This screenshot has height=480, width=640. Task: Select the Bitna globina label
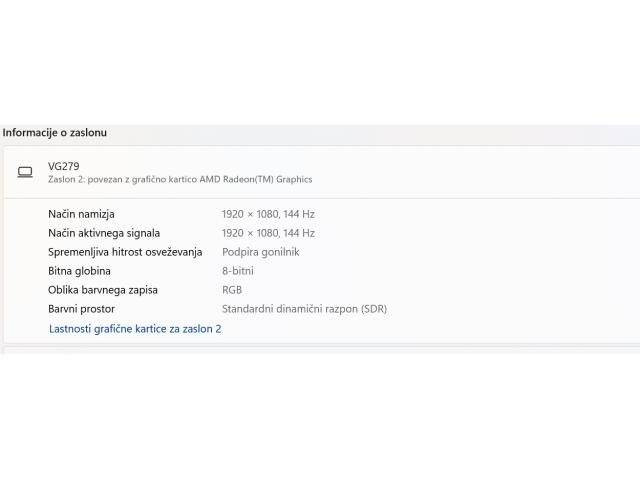pyautogui.click(x=79, y=271)
